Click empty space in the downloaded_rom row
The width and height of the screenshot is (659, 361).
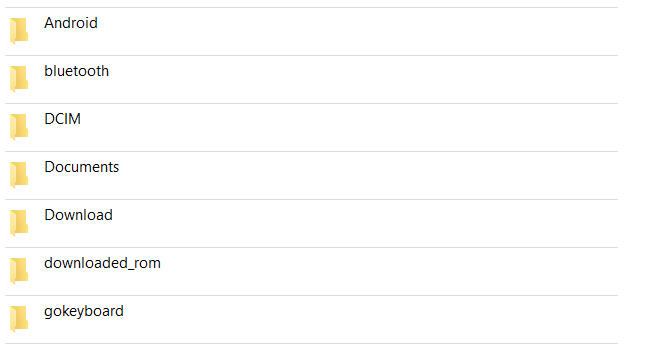[x=357, y=271]
